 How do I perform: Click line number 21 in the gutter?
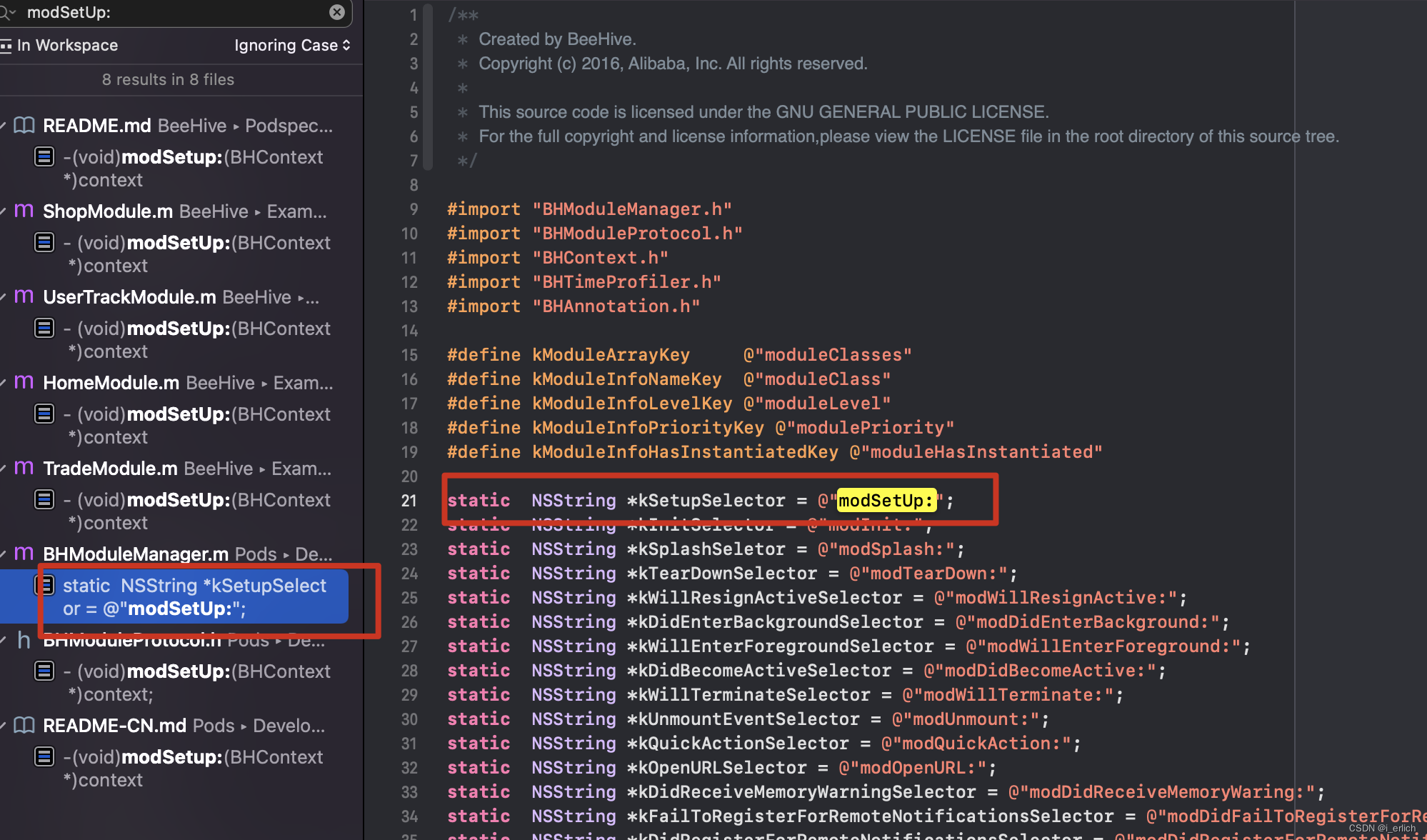click(409, 501)
